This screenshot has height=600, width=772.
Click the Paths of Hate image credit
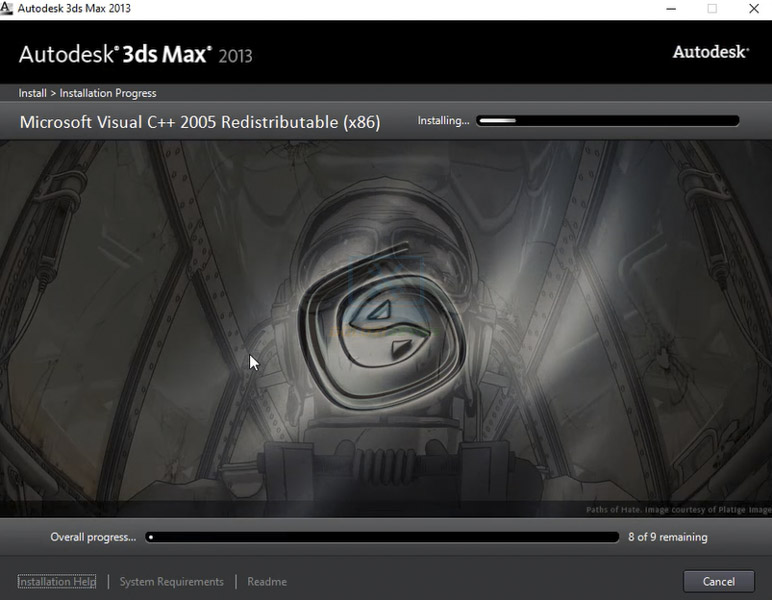click(678, 510)
